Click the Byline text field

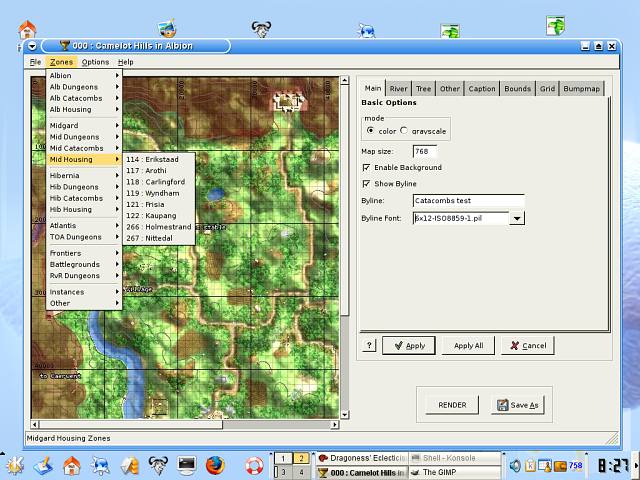pyautogui.click(x=467, y=201)
